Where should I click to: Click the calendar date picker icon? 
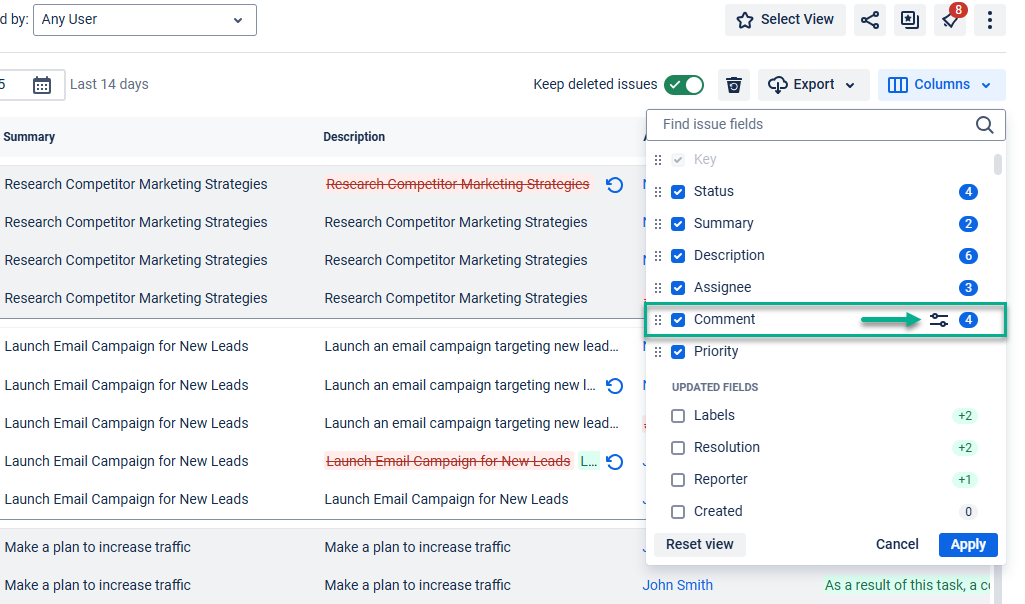(42, 85)
